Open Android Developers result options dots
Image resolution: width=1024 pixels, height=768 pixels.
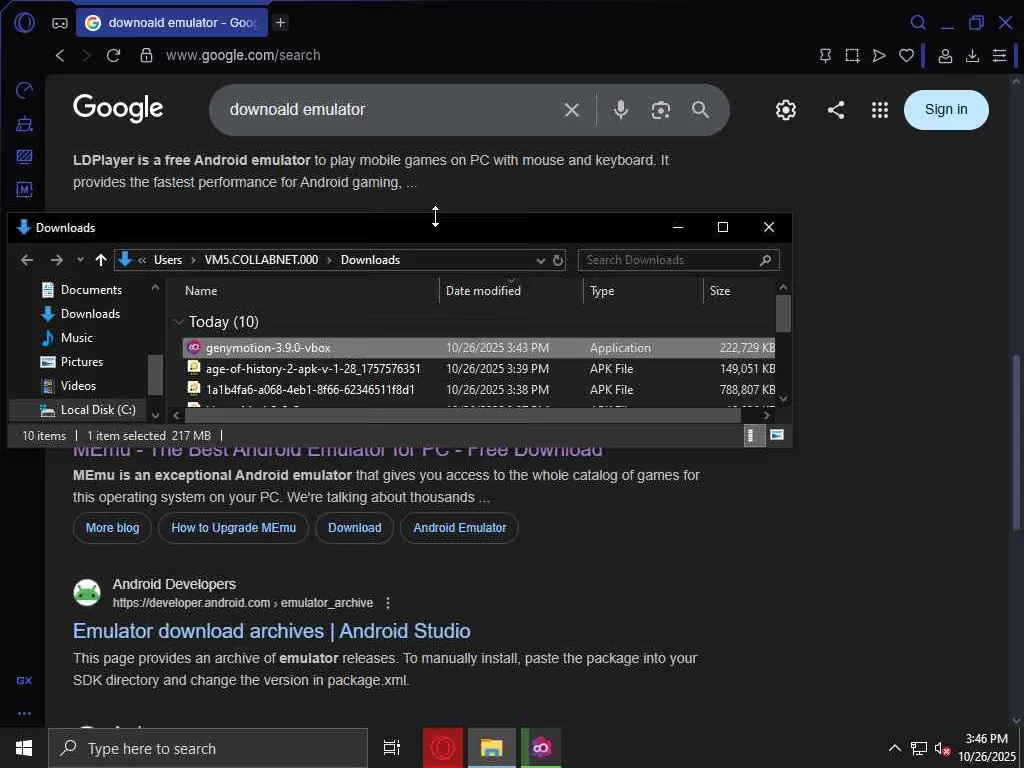[x=388, y=603]
